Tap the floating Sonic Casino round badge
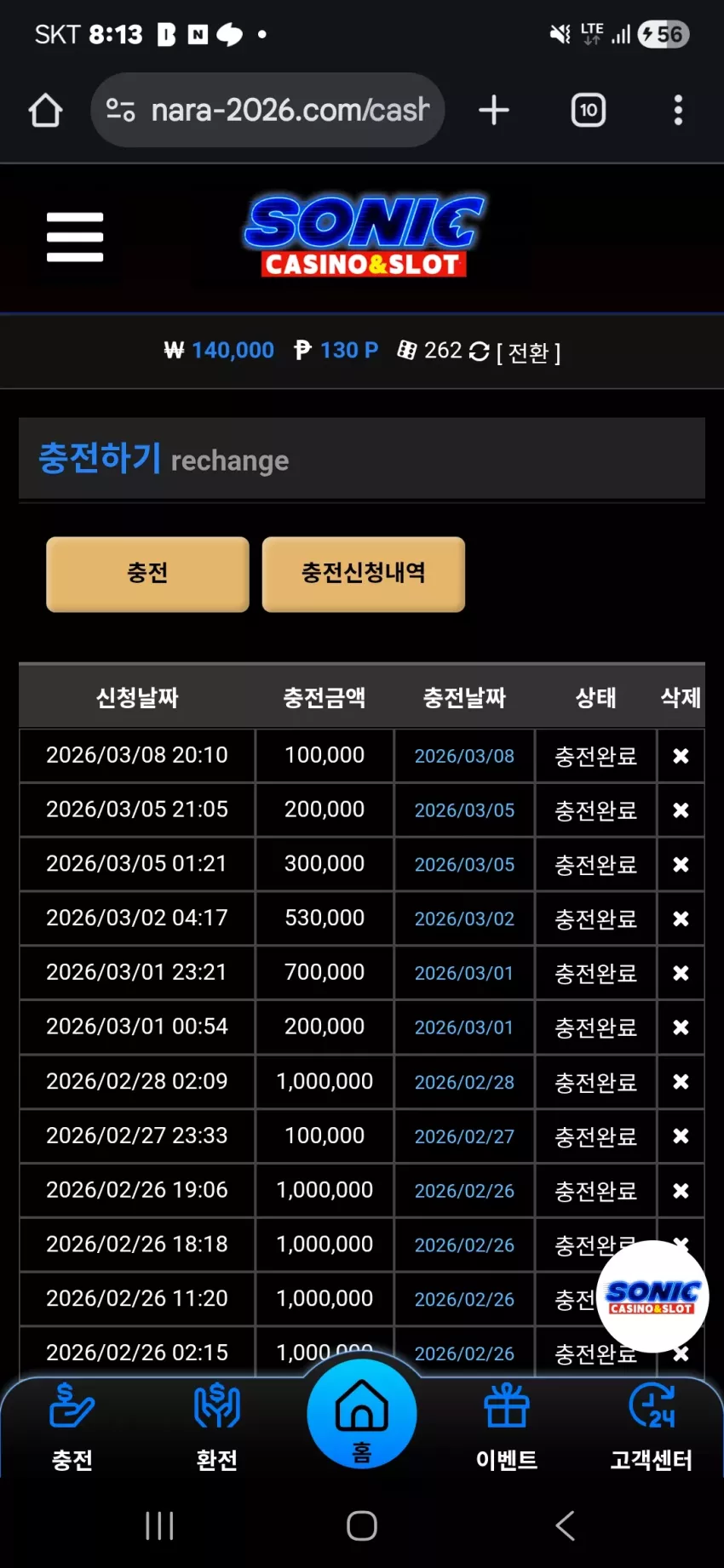Screen dimensions: 724x1568 click(x=652, y=1296)
